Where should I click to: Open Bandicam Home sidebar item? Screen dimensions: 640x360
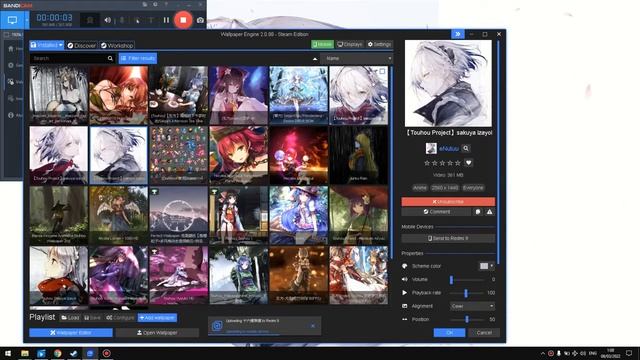coord(11,49)
